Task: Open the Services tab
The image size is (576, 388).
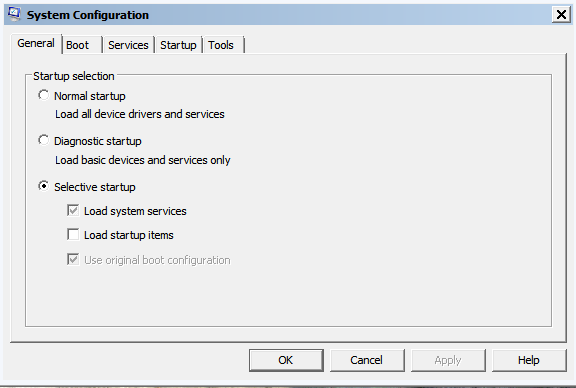Action: click(128, 45)
